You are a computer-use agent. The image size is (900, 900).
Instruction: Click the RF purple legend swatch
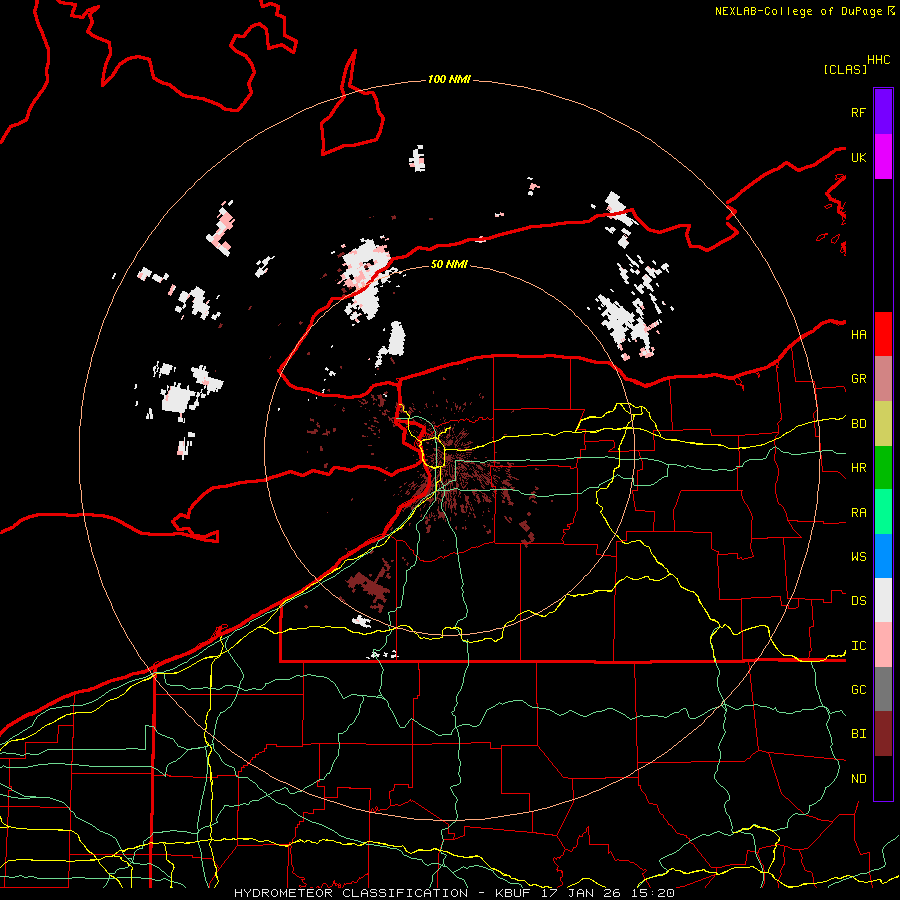click(883, 112)
